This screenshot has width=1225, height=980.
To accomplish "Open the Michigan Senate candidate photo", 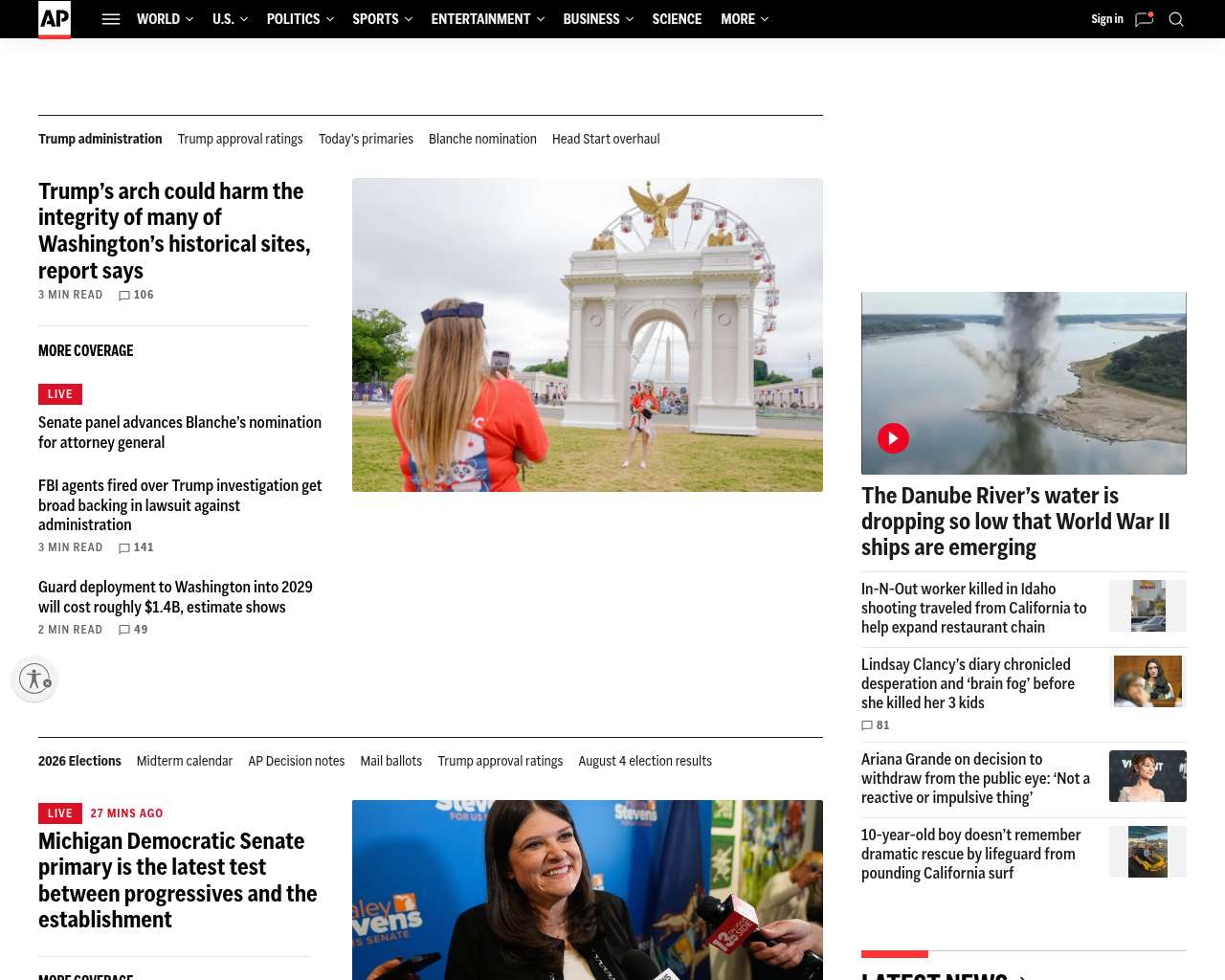I will coord(588,890).
